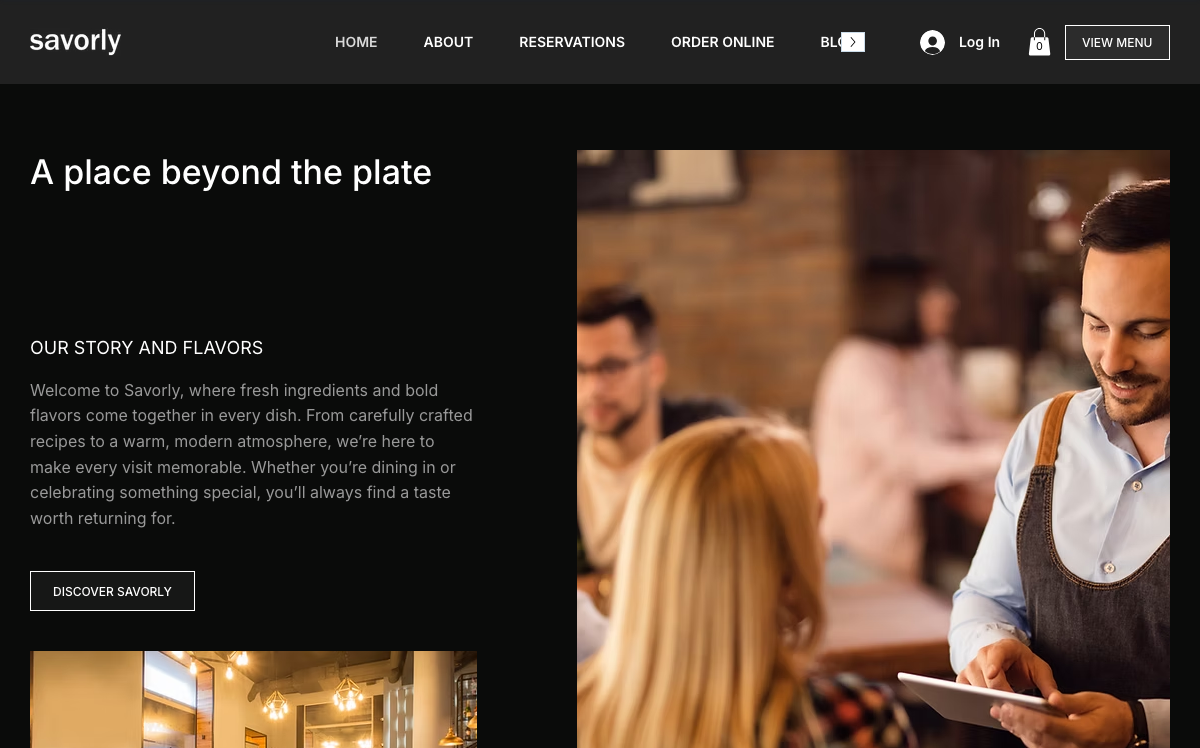Image resolution: width=1200 pixels, height=748 pixels.
Task: Select RESERVATIONS in the navigation bar
Action: [x=572, y=42]
